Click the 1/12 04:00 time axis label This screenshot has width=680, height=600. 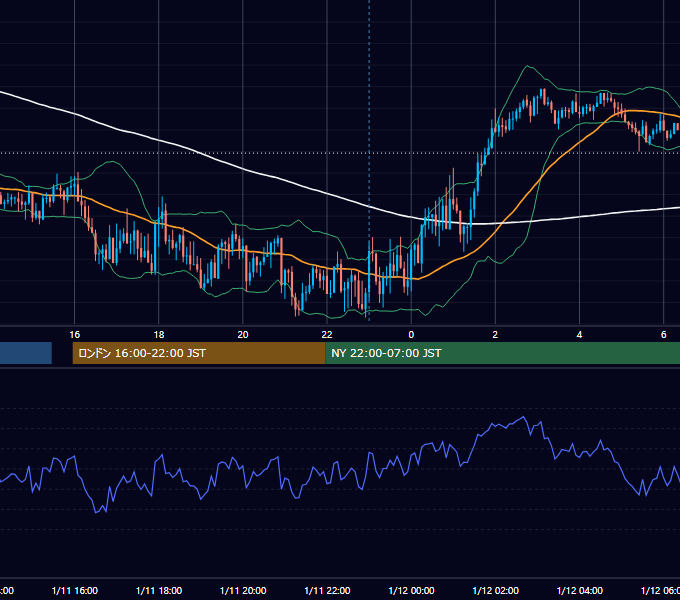(x=579, y=590)
